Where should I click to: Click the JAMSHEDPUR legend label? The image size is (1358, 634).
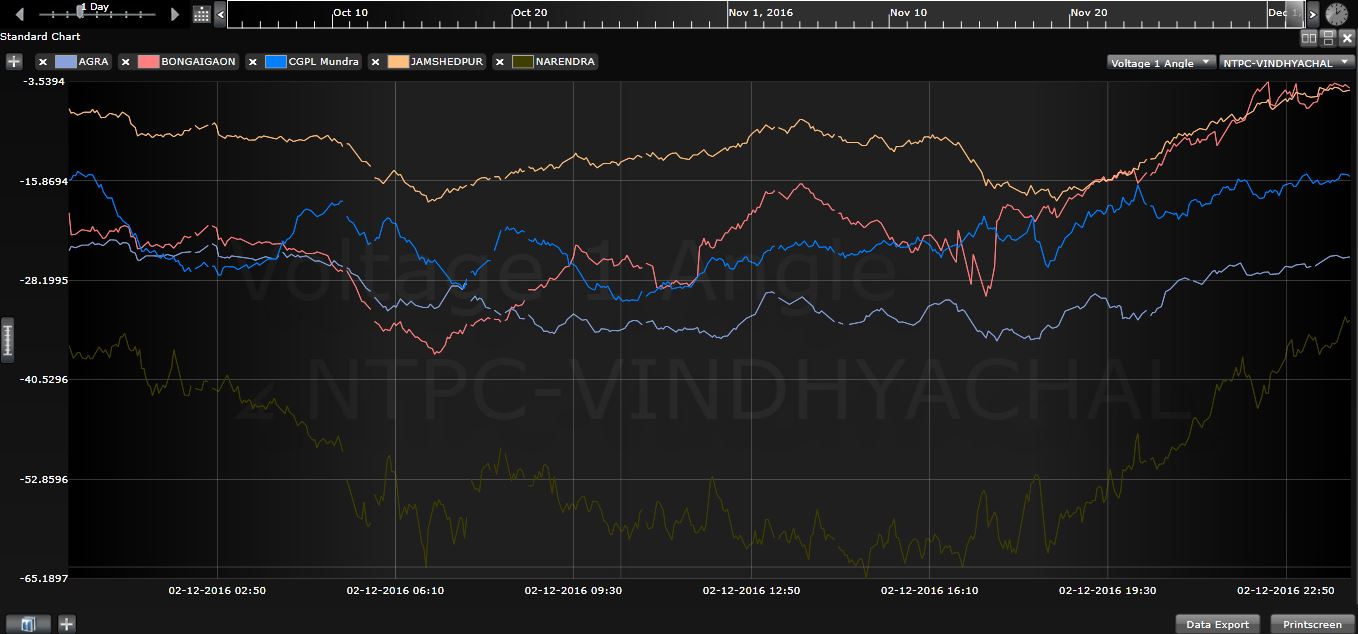pos(448,62)
